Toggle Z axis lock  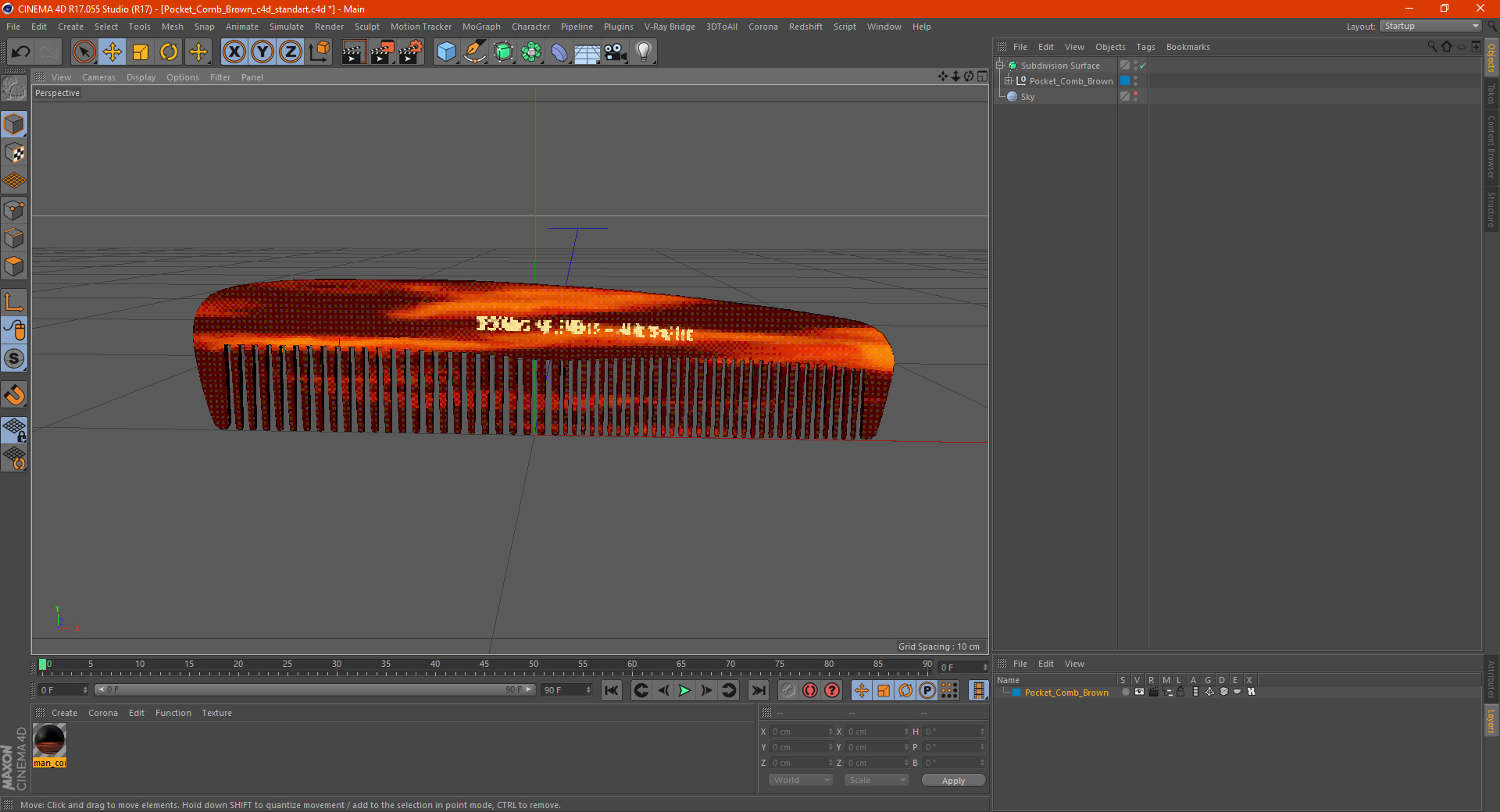[290, 52]
